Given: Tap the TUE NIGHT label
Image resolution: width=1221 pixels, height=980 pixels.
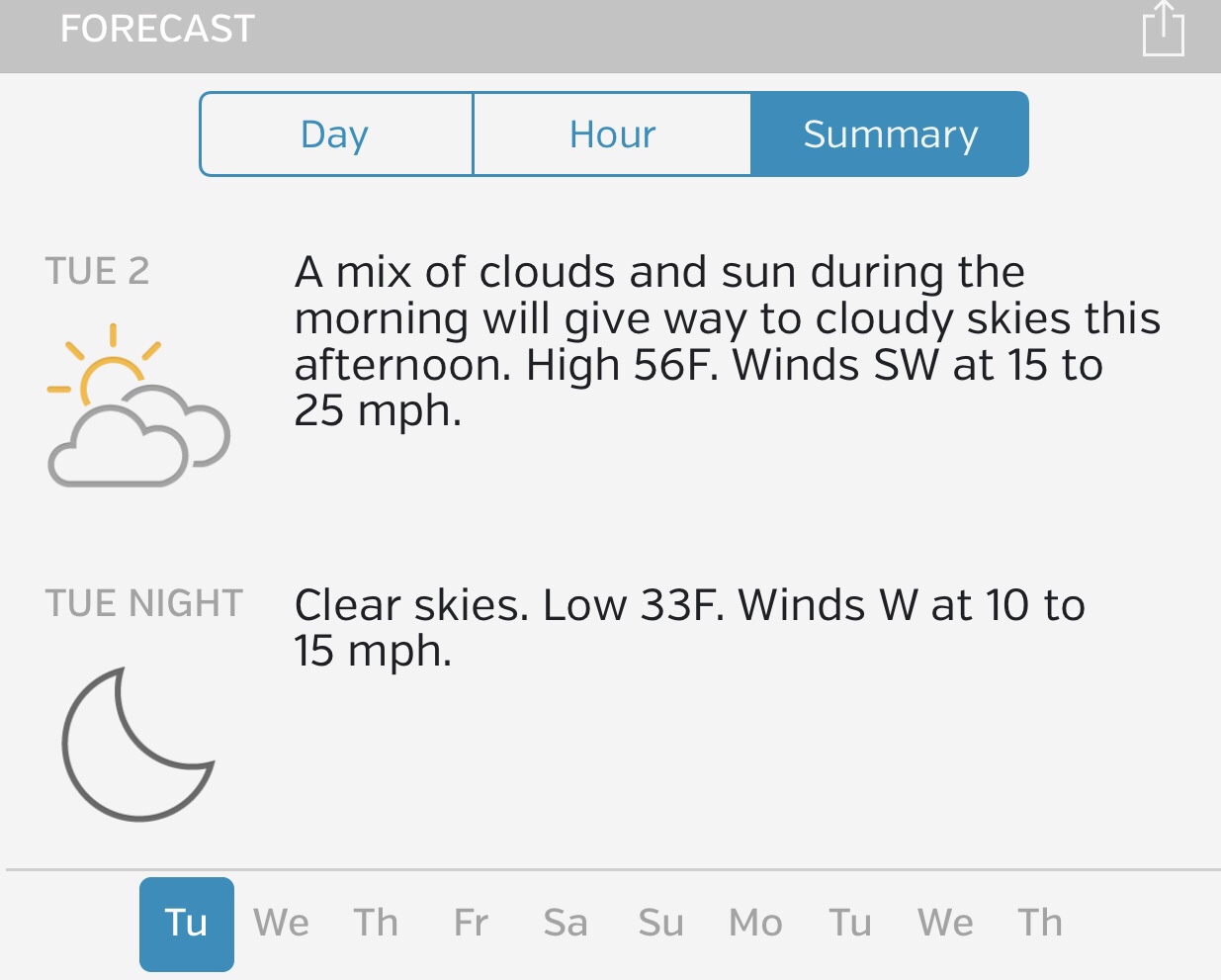Looking at the screenshot, I should coord(144,603).
